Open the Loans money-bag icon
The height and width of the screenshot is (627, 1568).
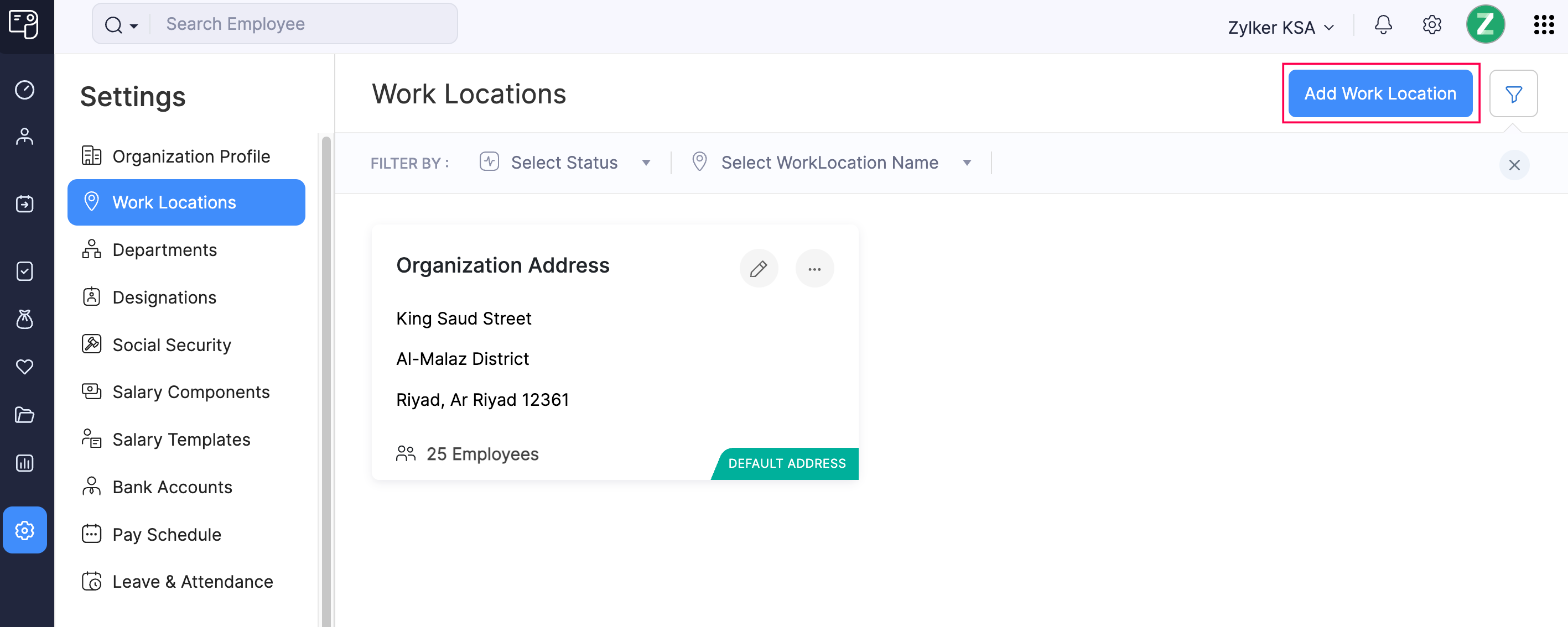click(x=24, y=320)
